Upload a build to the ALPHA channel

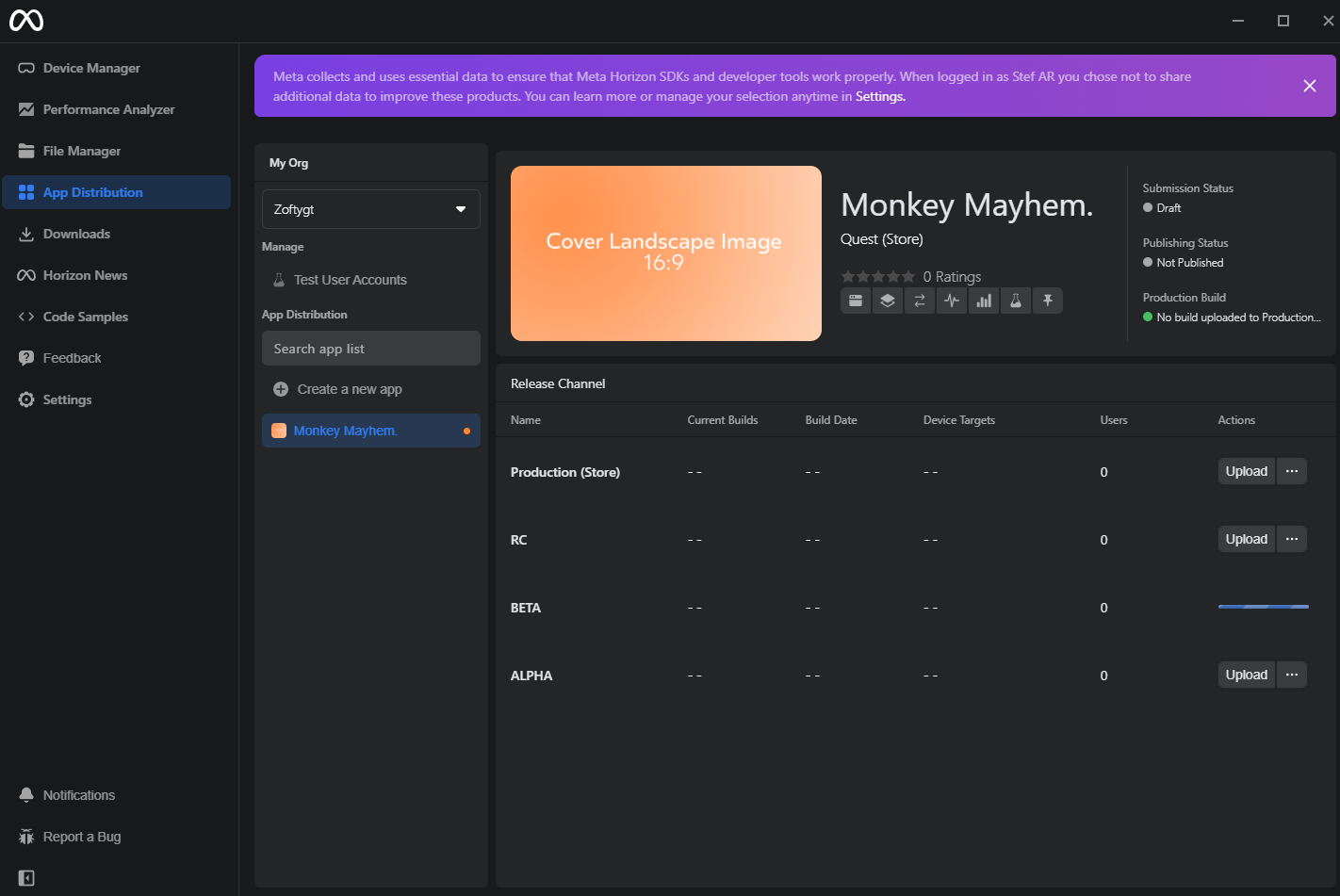pyautogui.click(x=1246, y=675)
